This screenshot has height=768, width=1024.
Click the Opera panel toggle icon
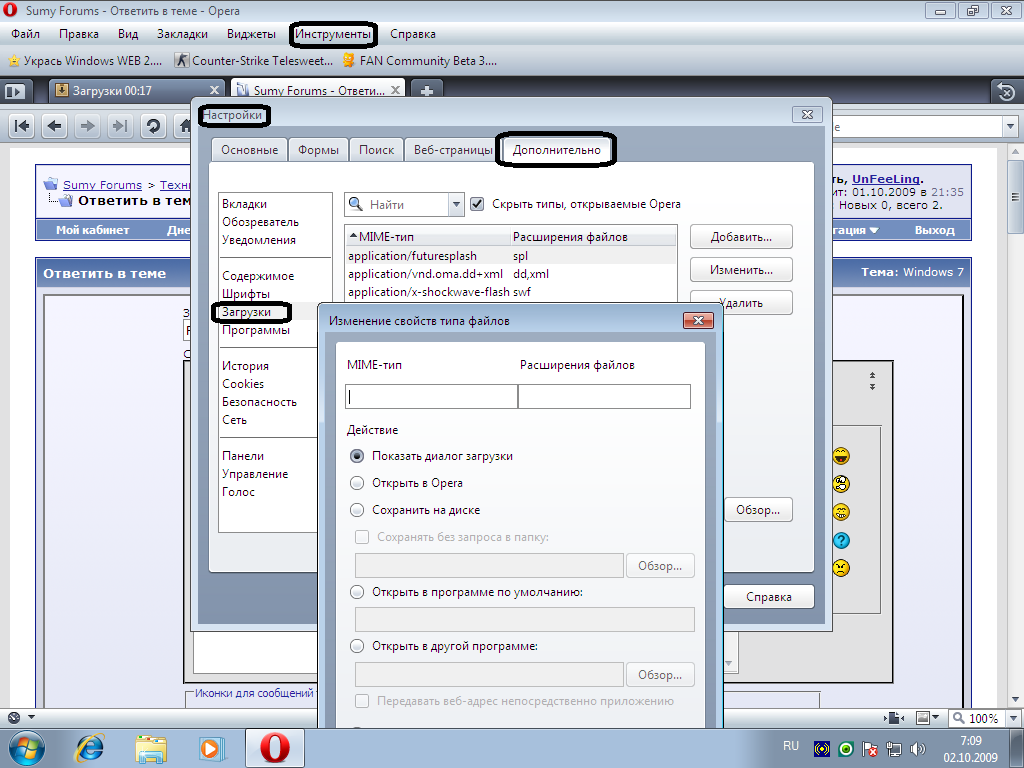15,91
